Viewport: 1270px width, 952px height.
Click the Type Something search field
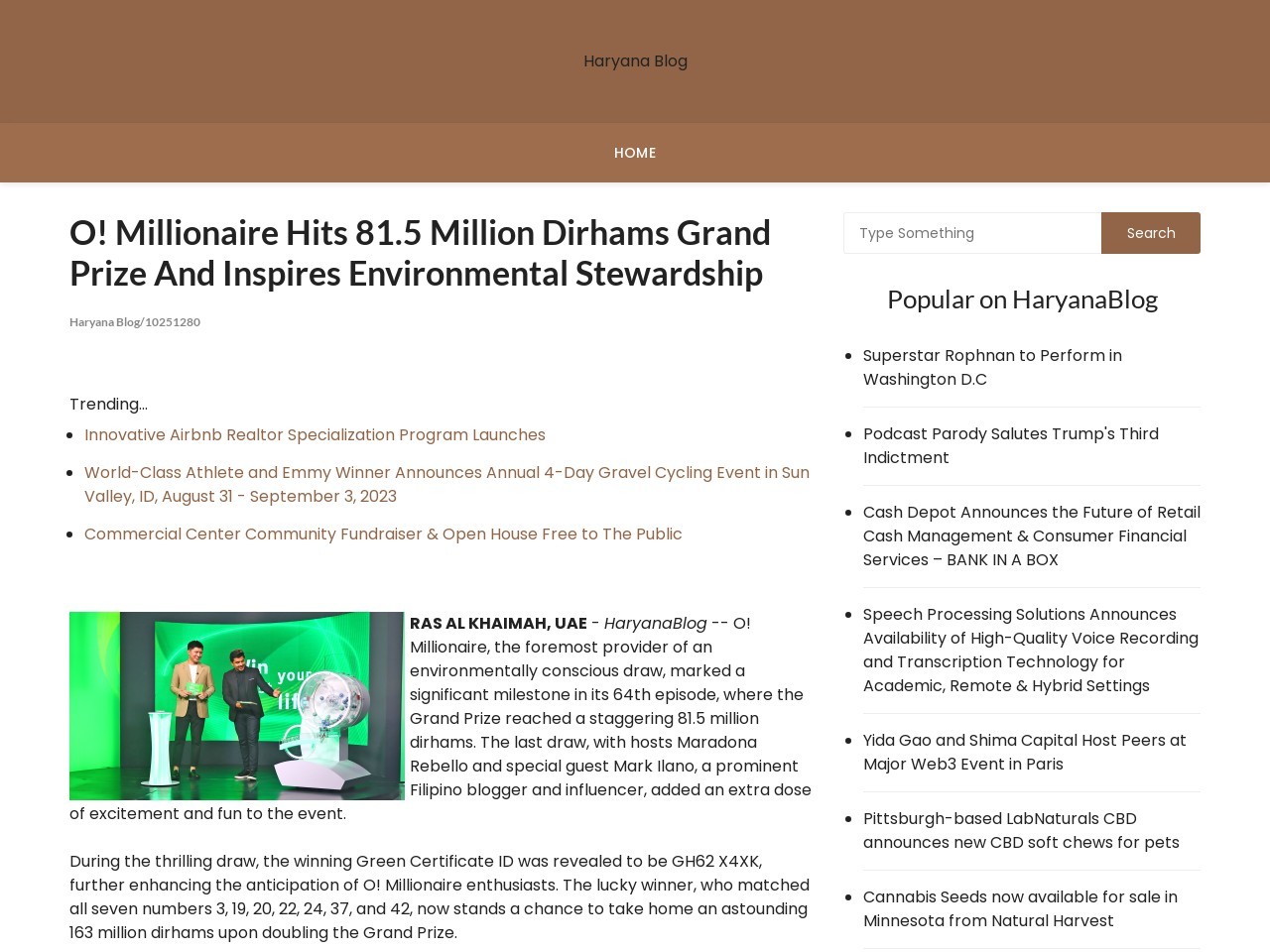tap(971, 233)
